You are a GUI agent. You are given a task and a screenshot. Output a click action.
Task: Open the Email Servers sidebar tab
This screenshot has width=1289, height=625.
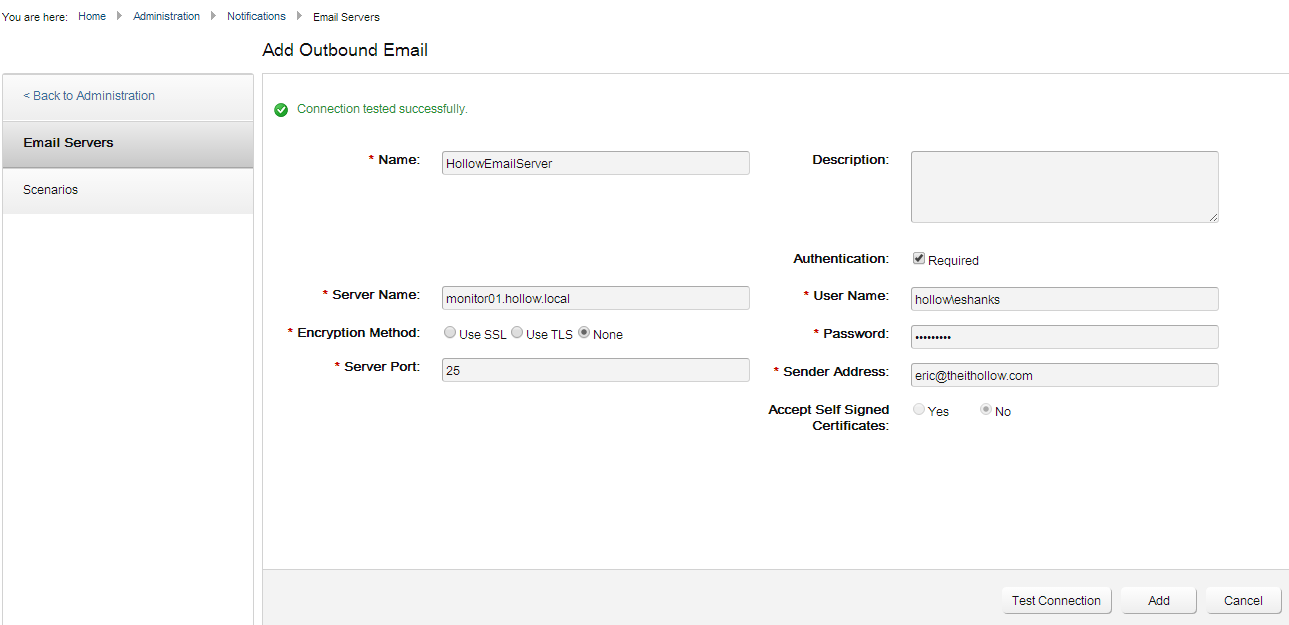click(128, 143)
